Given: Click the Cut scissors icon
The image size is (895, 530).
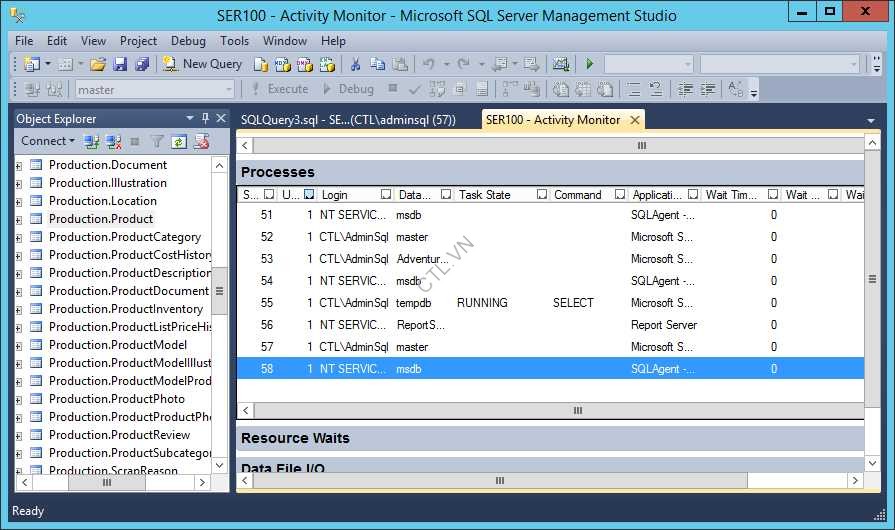Looking at the screenshot, I should (355, 64).
